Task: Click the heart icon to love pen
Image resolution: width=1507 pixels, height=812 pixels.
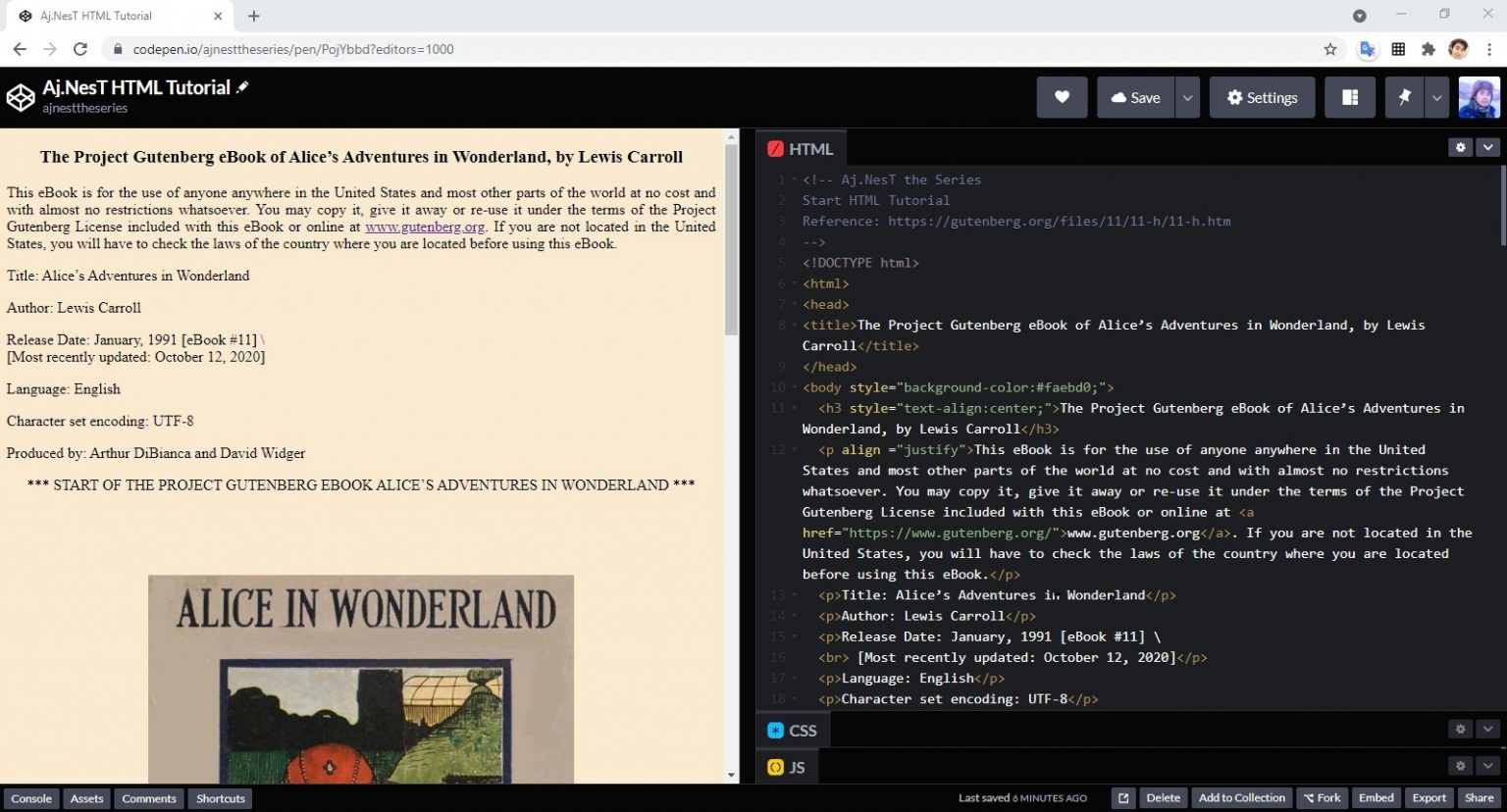Action: click(1062, 97)
